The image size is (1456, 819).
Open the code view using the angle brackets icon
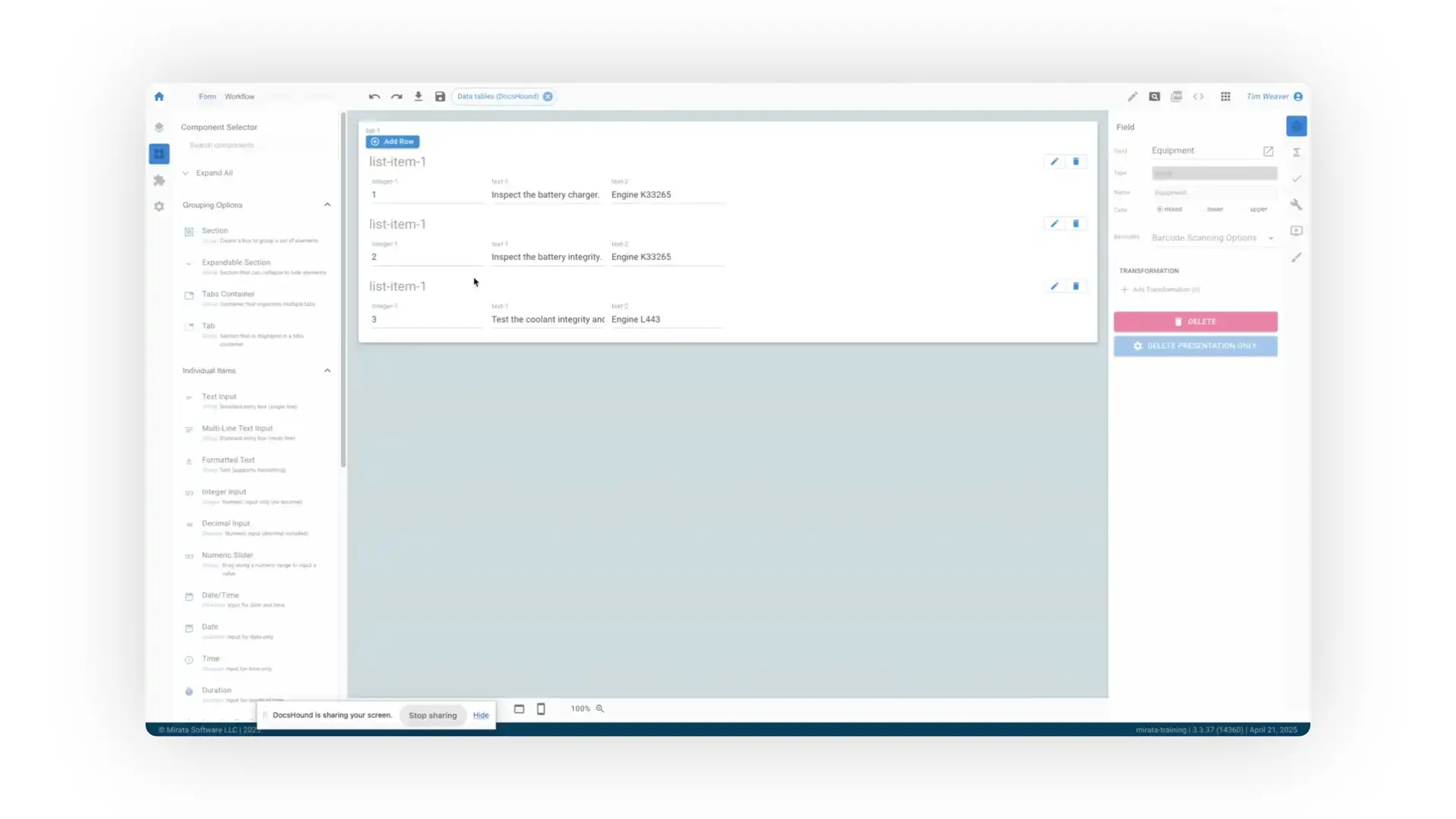(1198, 97)
